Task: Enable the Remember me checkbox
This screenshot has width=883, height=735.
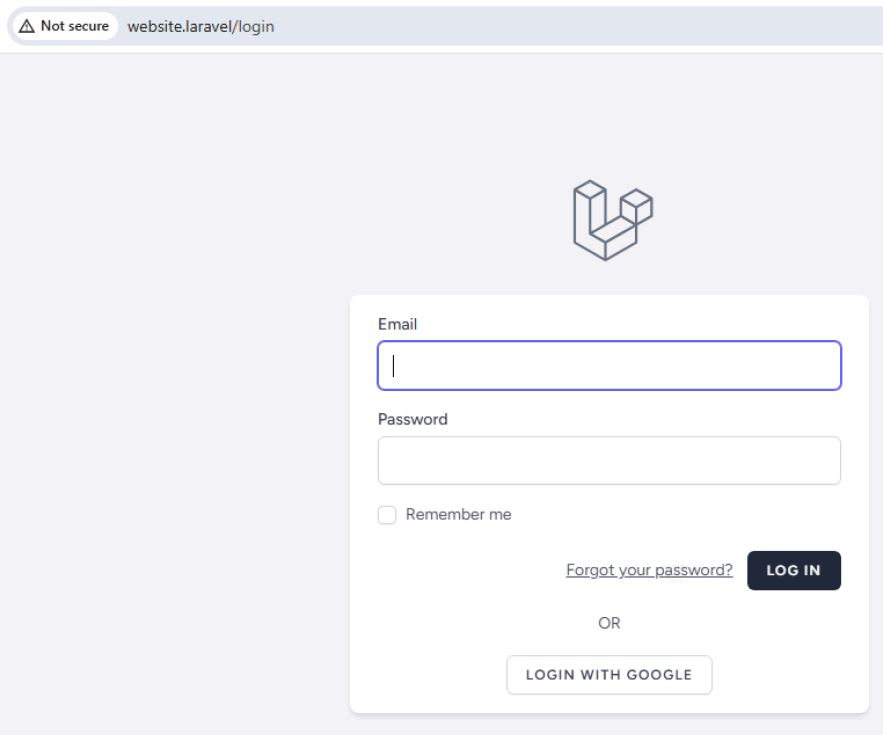Action: point(387,515)
